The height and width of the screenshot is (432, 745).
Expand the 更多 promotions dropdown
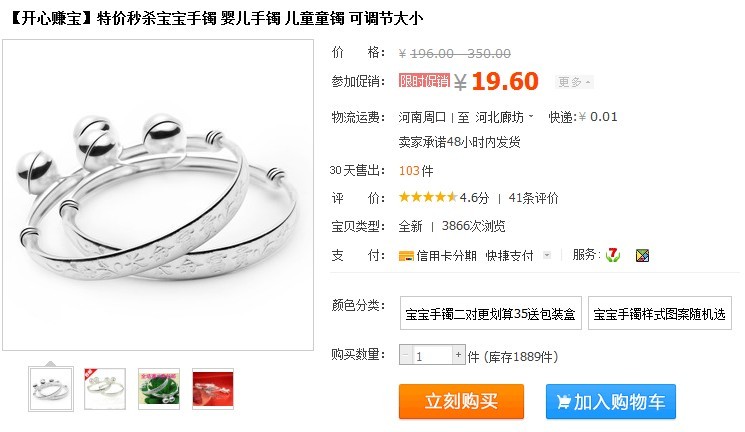pyautogui.click(x=574, y=82)
